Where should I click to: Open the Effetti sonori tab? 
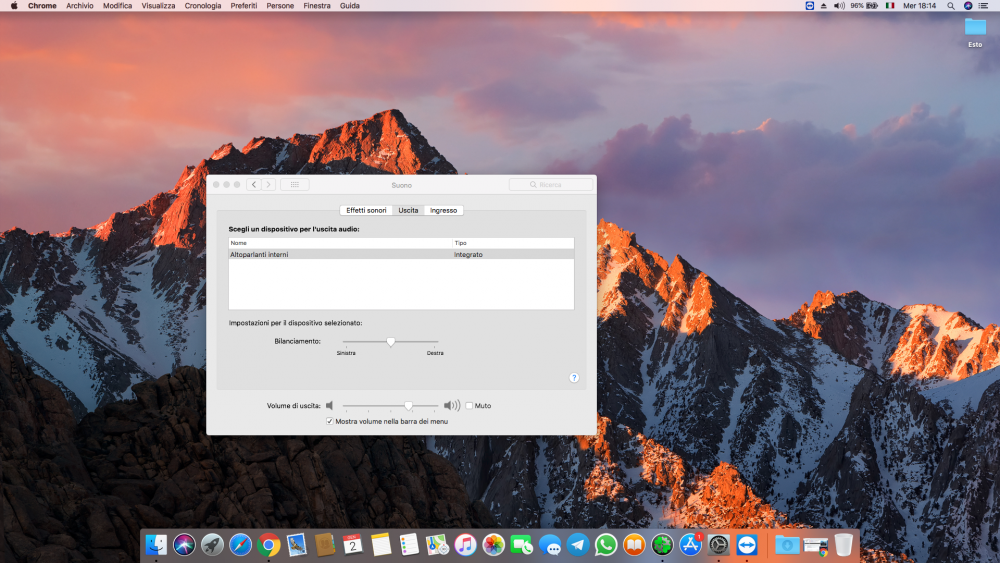(366, 210)
